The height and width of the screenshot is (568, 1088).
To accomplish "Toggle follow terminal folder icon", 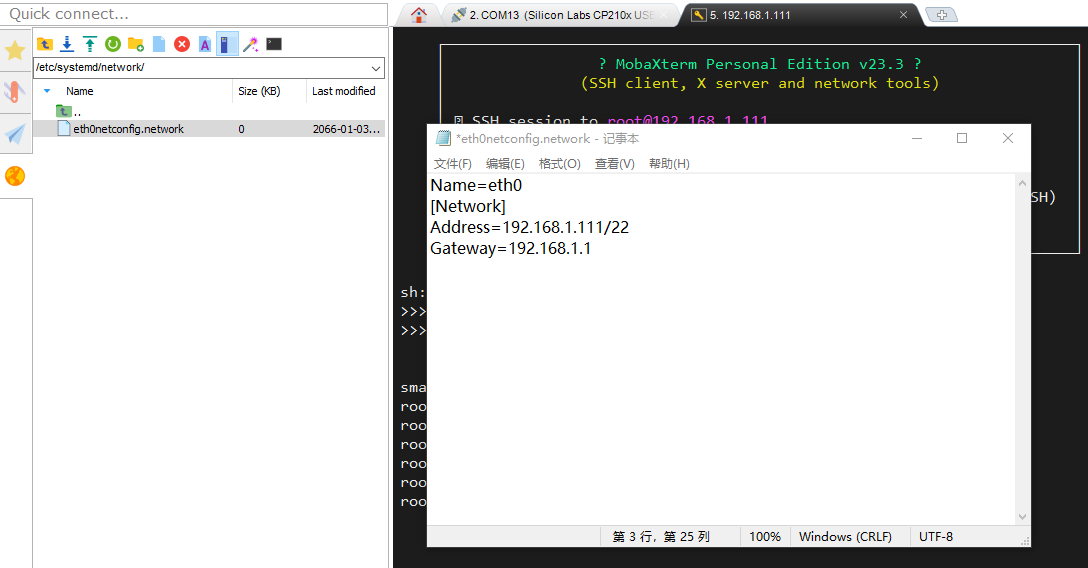I will 227,44.
